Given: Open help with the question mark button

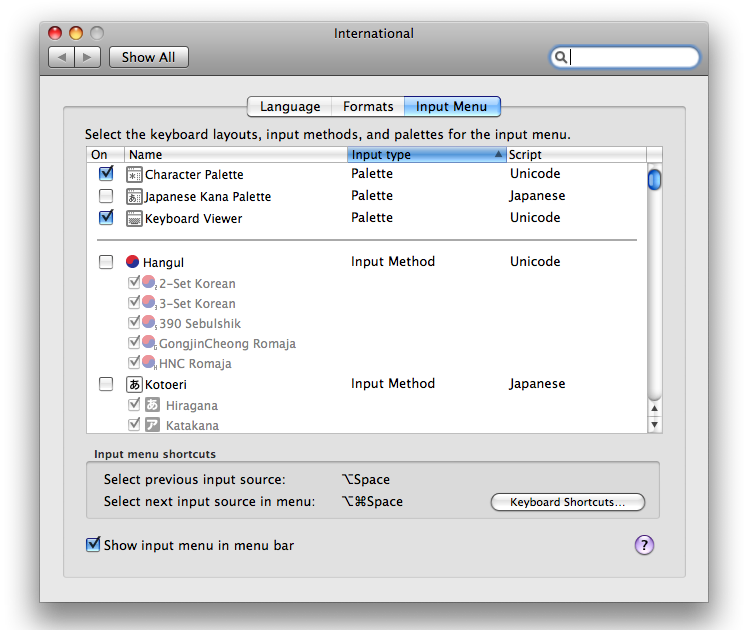Looking at the screenshot, I should coord(644,545).
